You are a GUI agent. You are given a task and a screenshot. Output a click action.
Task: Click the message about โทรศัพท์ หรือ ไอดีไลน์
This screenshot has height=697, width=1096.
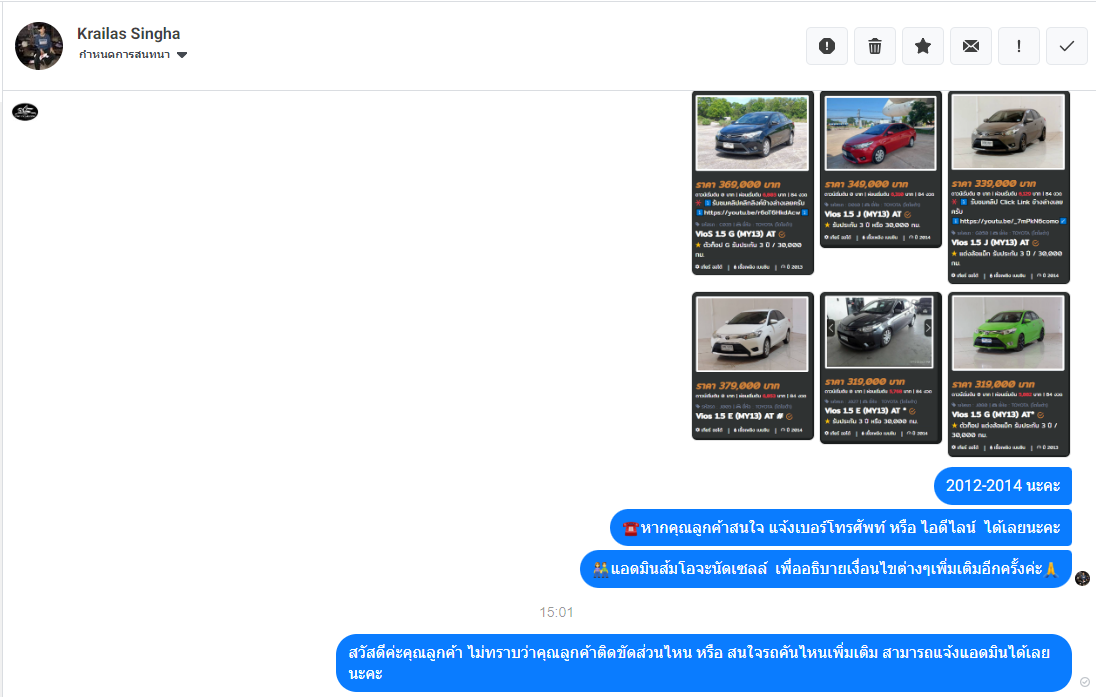(841, 528)
